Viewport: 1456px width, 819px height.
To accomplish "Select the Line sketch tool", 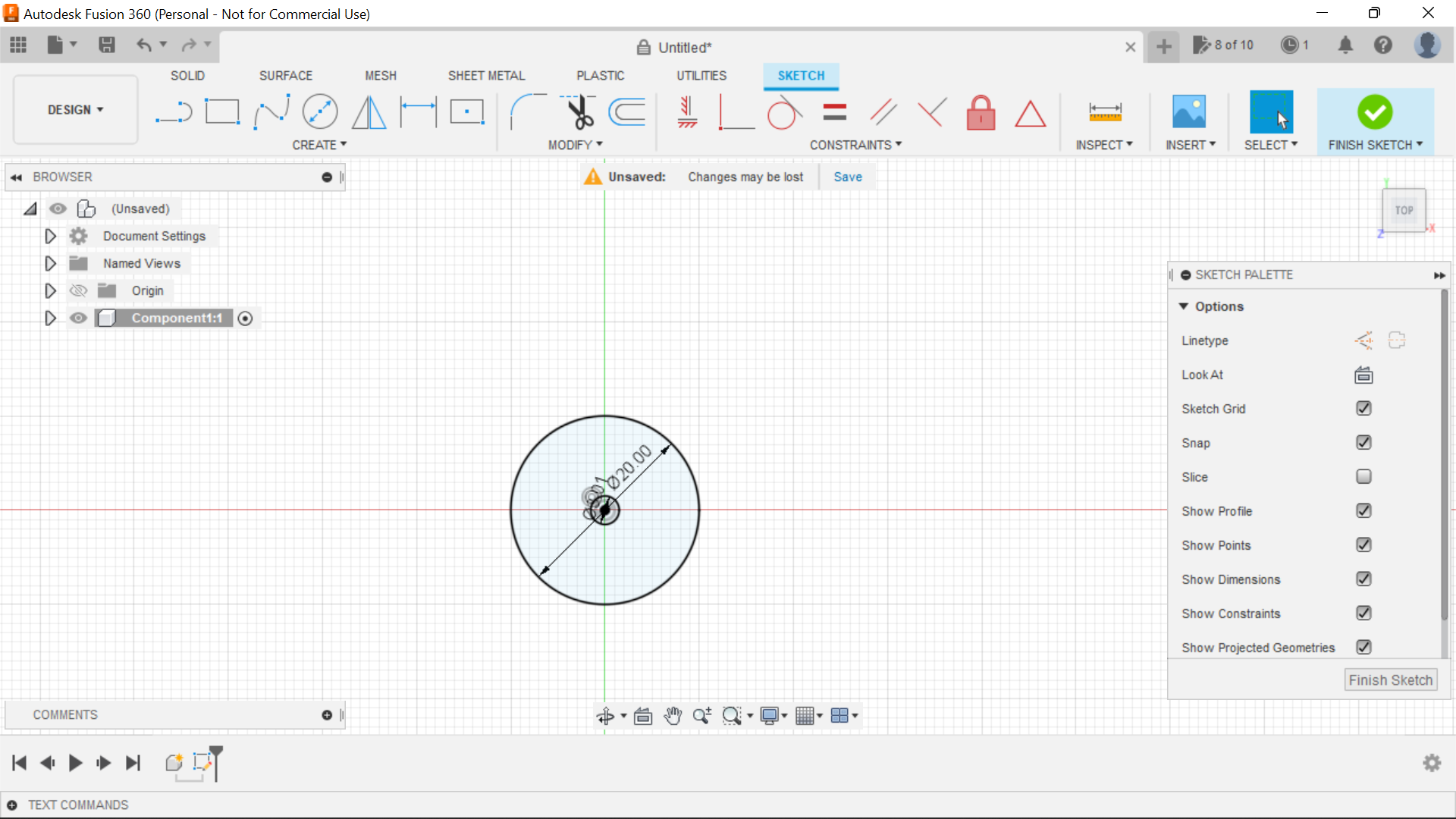I will click(x=172, y=113).
